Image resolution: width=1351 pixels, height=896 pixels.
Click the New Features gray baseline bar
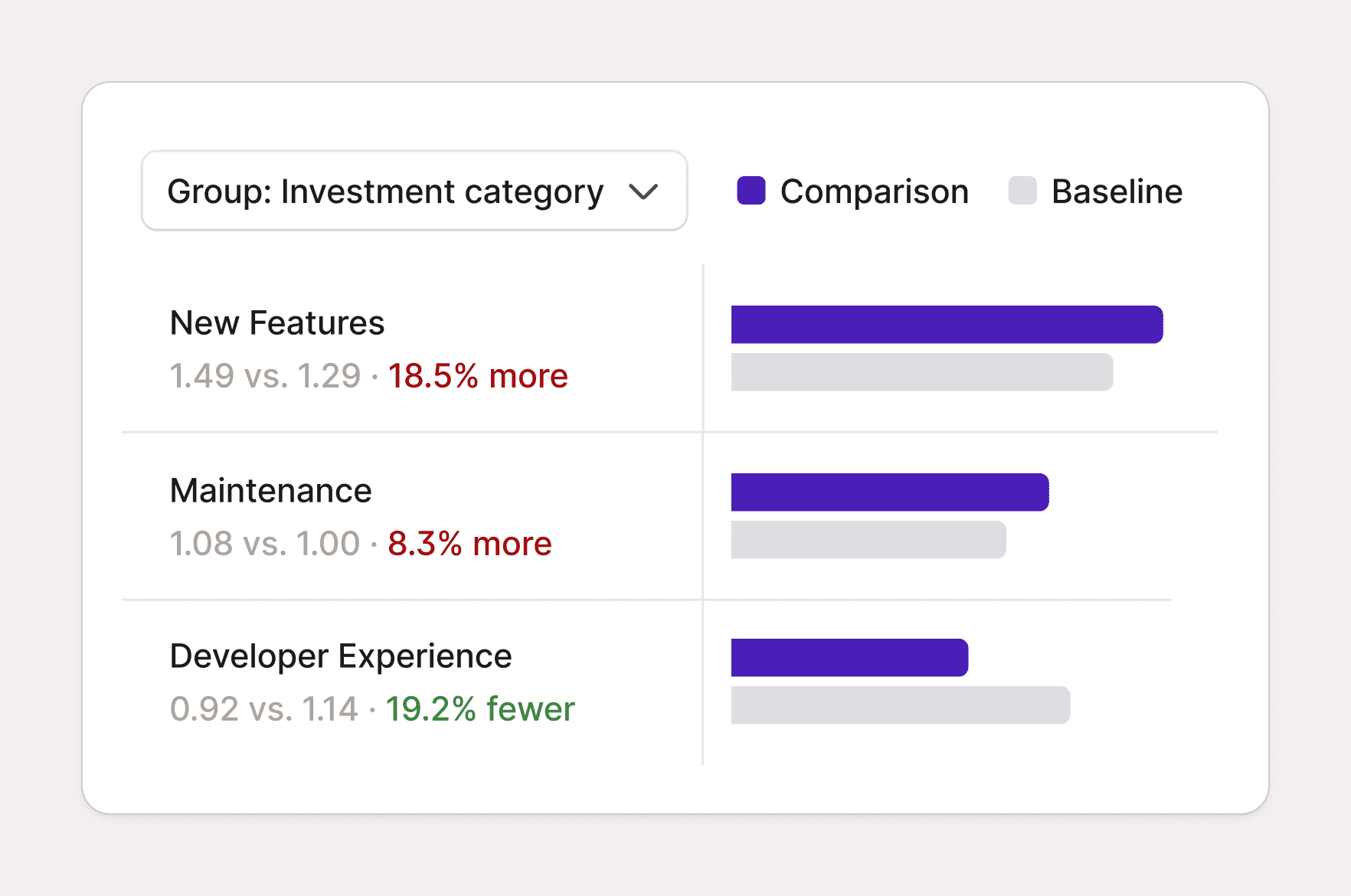pos(921,372)
